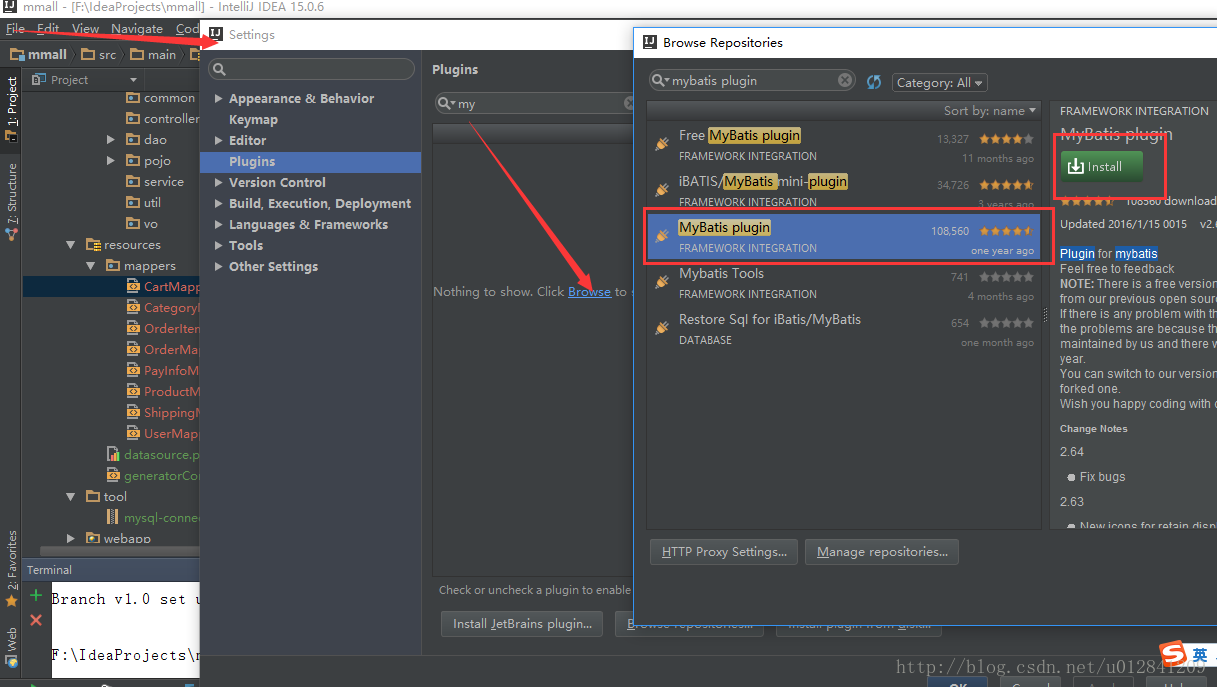The height and width of the screenshot is (687, 1217).
Task: Click the iBATIS/MyBatis mini-plugin plug icon
Action: coord(661,190)
